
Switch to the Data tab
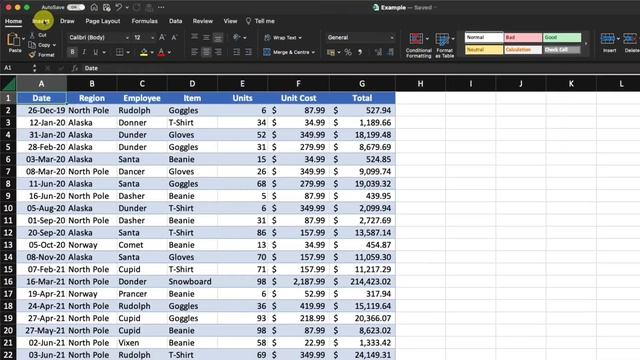coord(176,21)
